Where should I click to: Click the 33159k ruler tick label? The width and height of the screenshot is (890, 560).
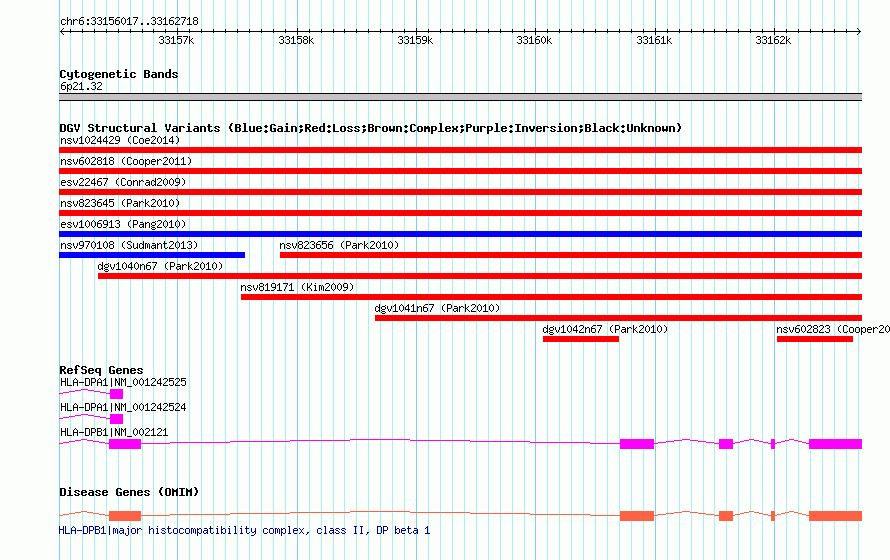coord(415,40)
